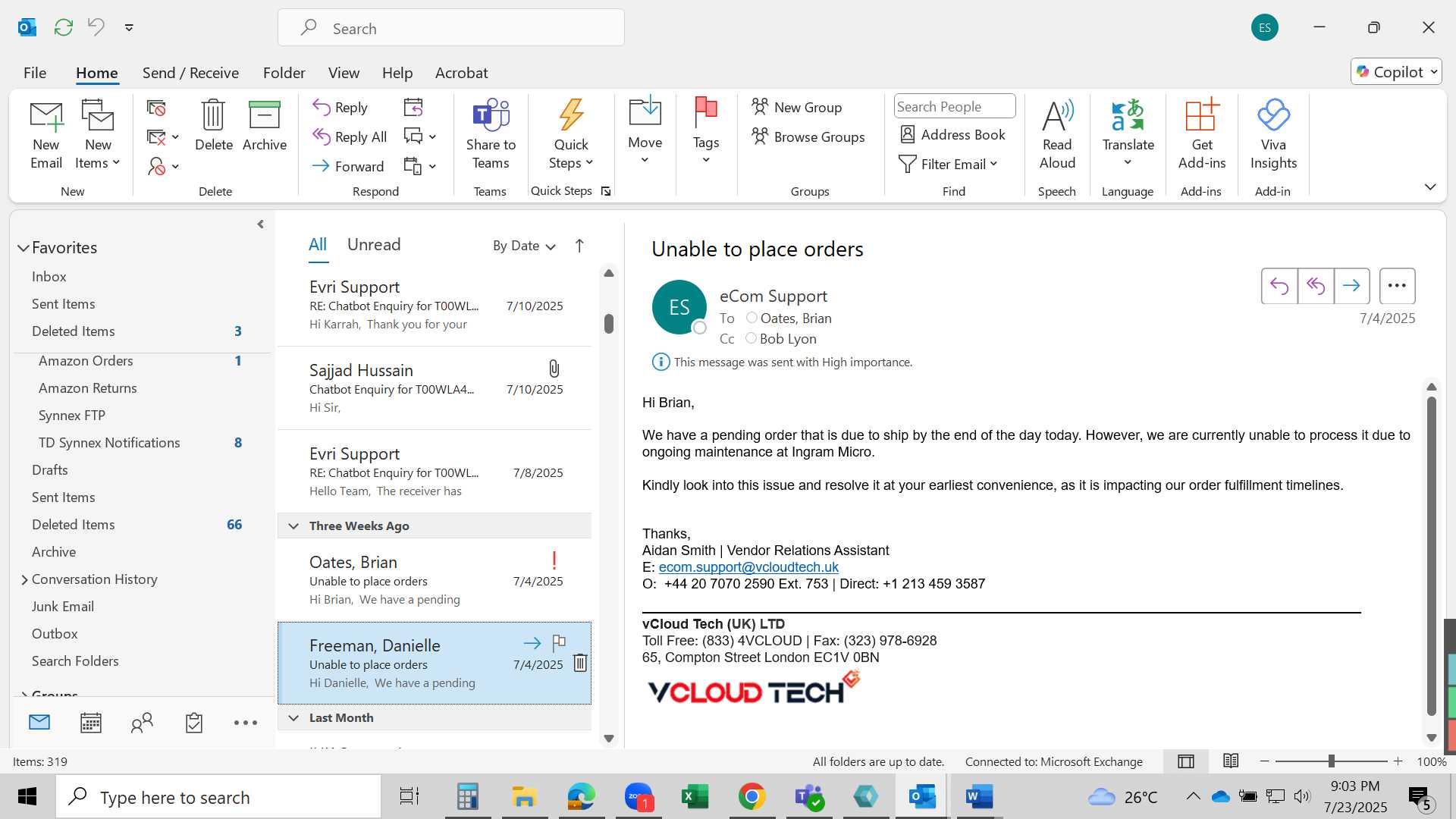Open Sajjad Hussain Chatbot Enquiry message
Viewport: 1456px width, 819px height.
(435, 388)
